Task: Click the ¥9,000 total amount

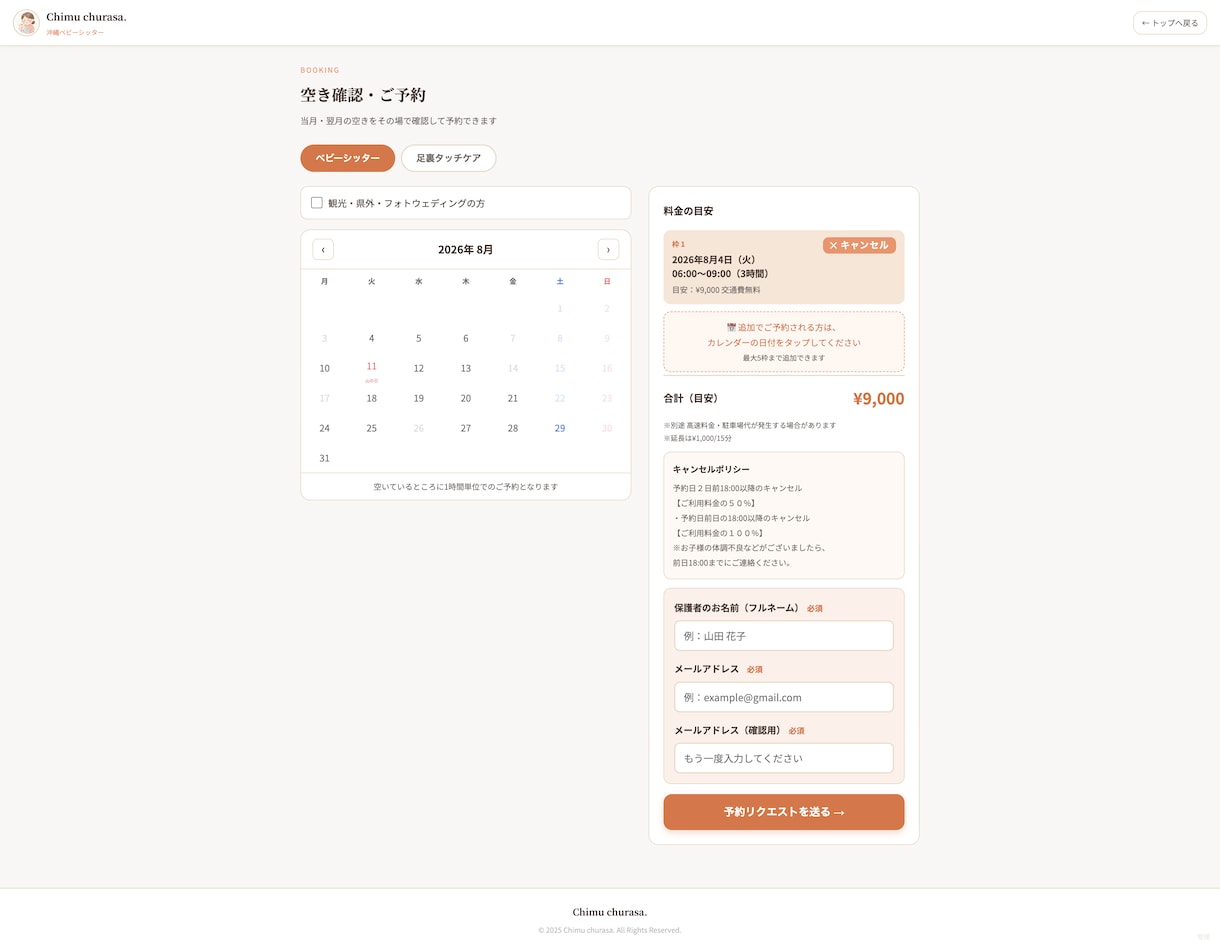Action: 878,399
